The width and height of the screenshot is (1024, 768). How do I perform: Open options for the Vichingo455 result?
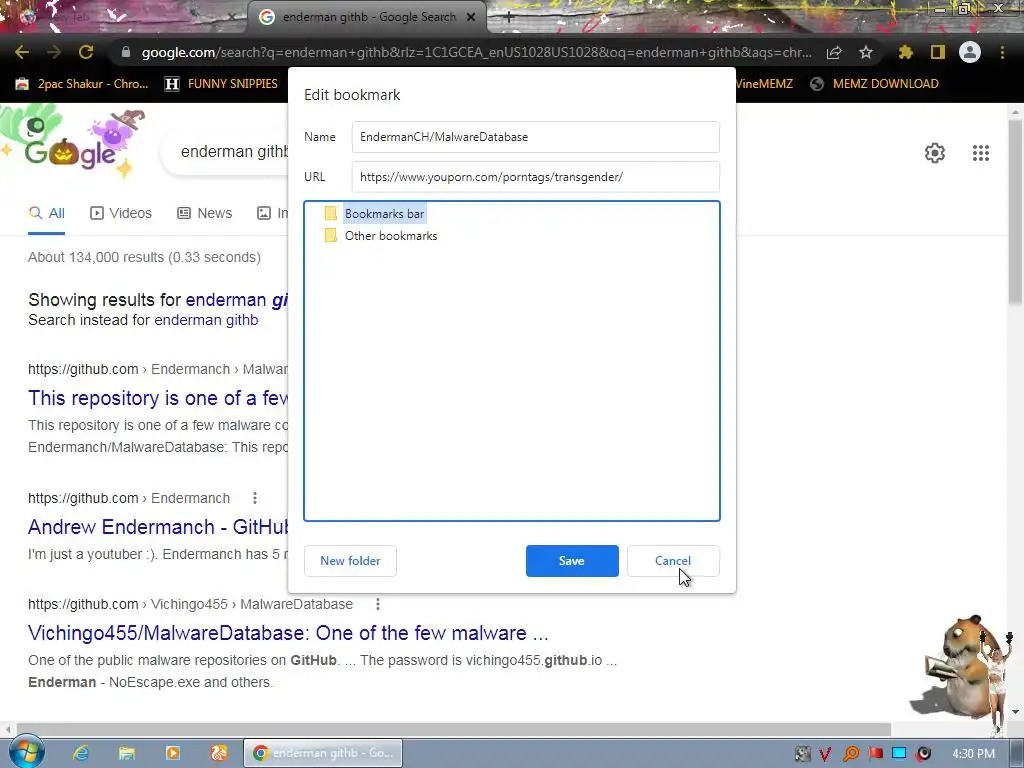pos(377,604)
